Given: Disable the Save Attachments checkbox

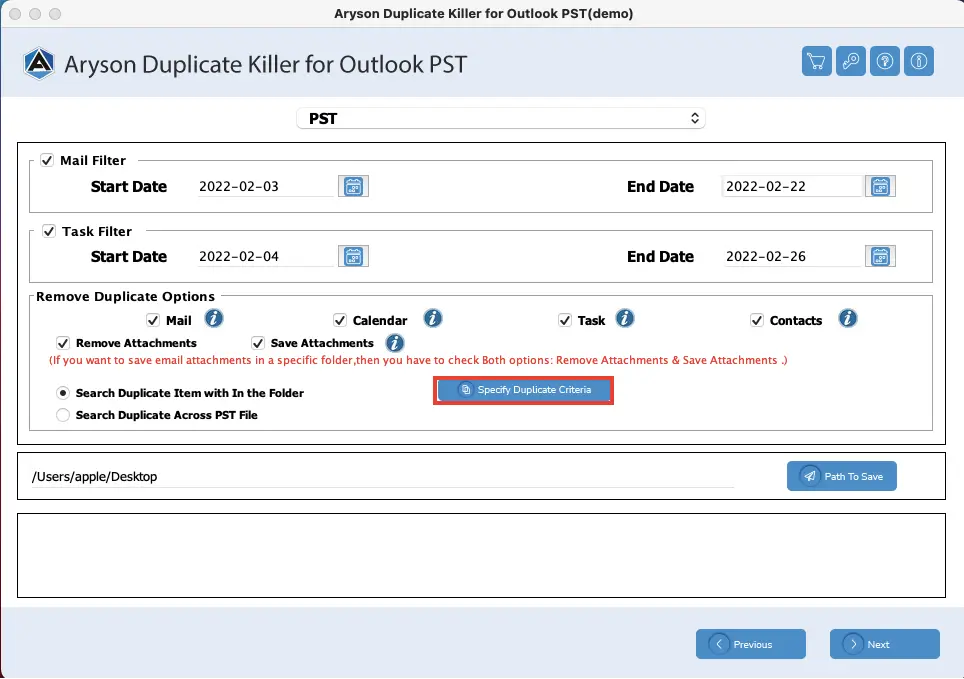Looking at the screenshot, I should click(x=258, y=343).
